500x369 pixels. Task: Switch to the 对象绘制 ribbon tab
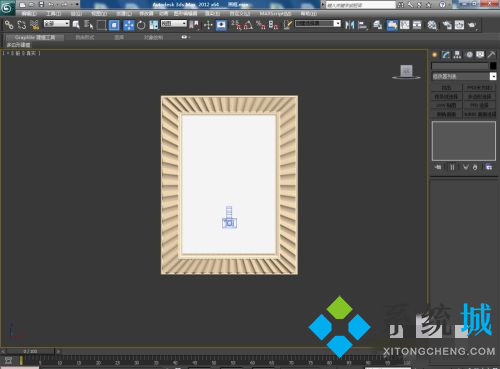[153, 37]
